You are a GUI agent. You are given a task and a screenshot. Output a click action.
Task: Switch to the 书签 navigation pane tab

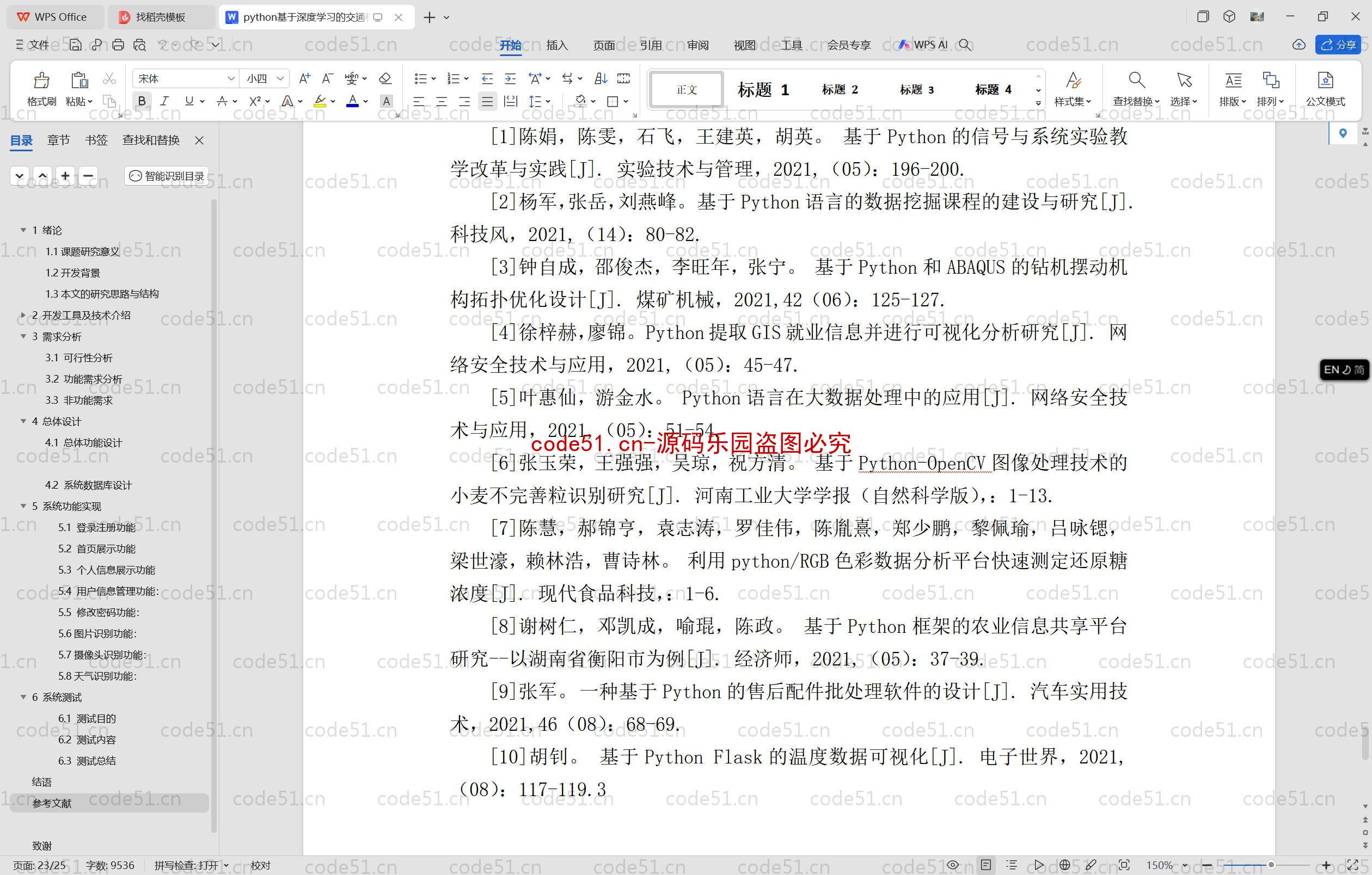[x=96, y=140]
